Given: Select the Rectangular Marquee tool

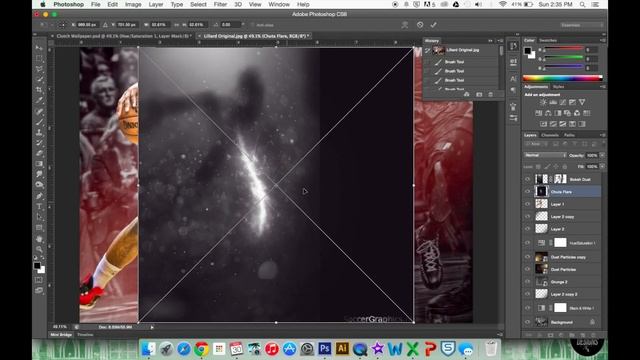Looking at the screenshot, I should tap(39, 58).
